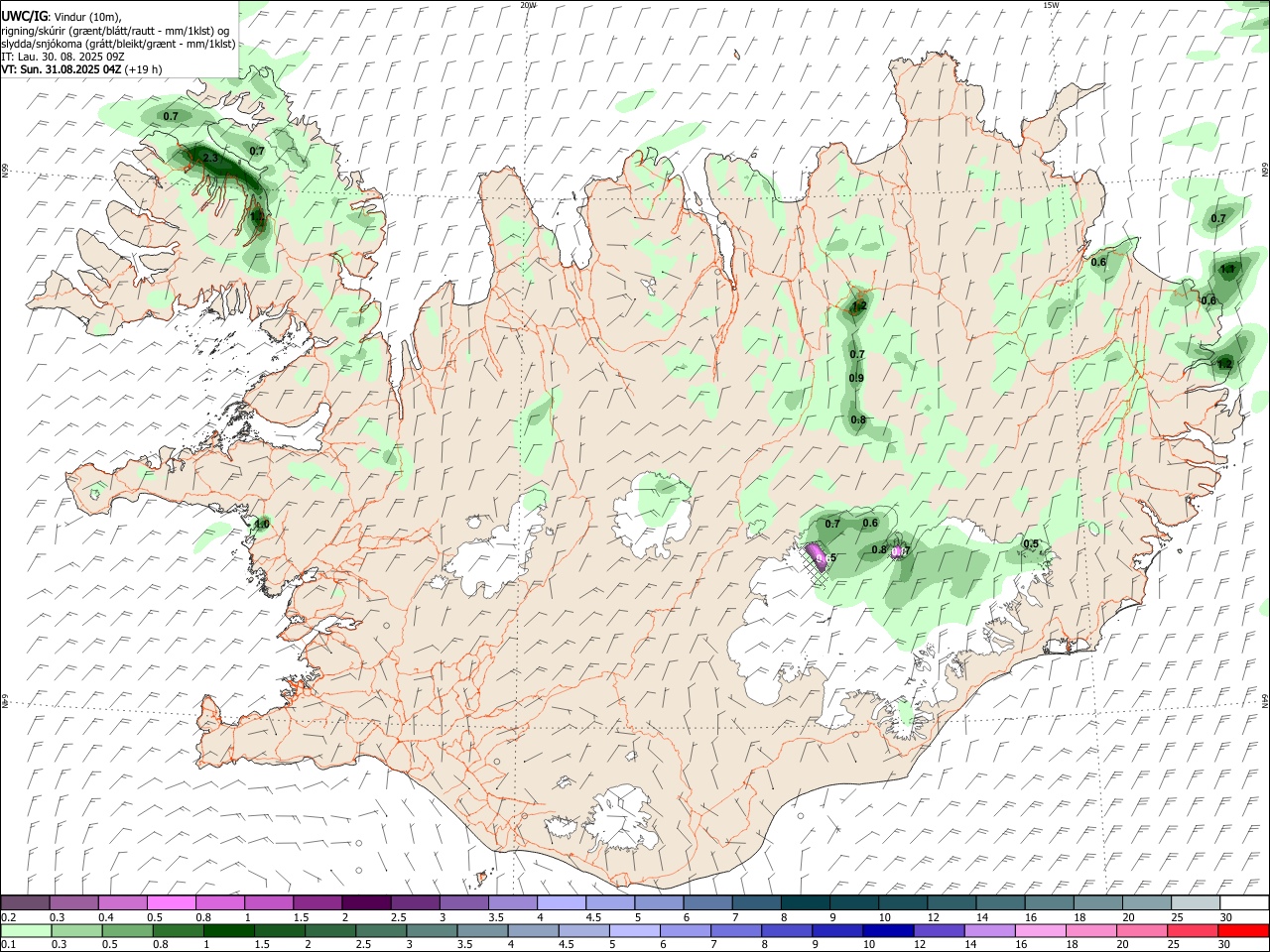Select bright red rain swatch after 30

(x=1242, y=930)
